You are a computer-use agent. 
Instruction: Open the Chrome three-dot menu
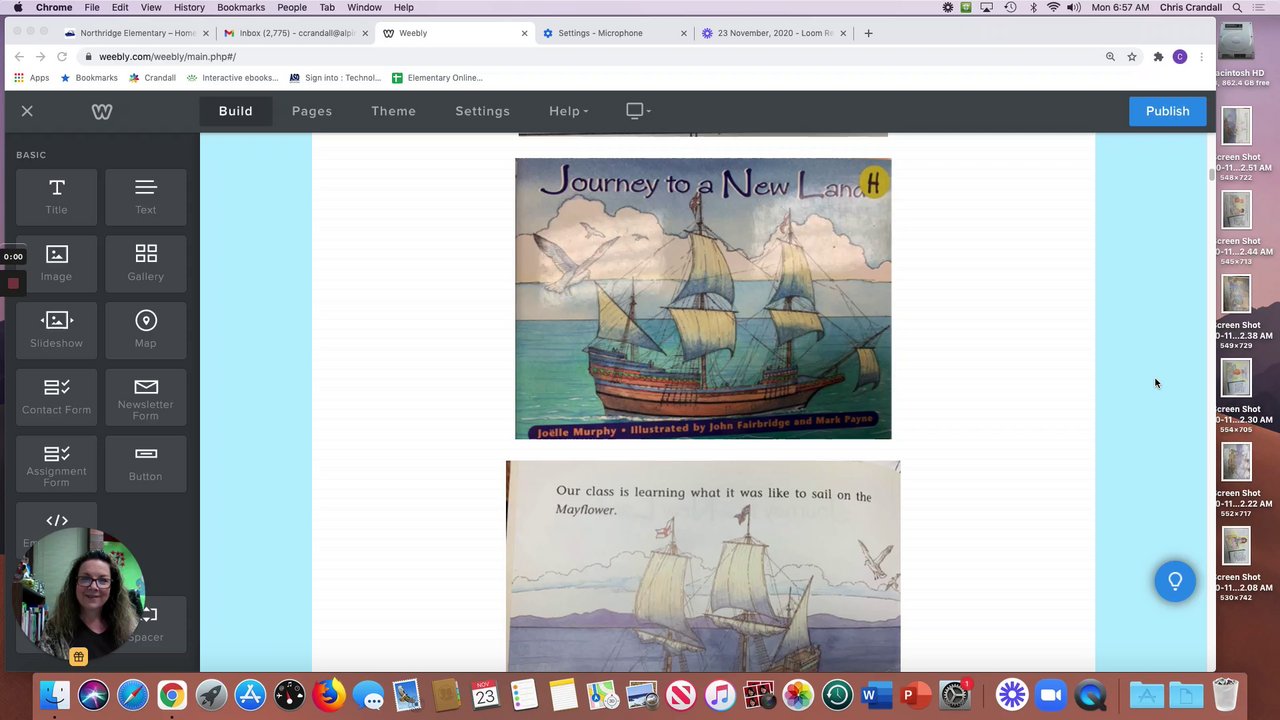(1201, 57)
